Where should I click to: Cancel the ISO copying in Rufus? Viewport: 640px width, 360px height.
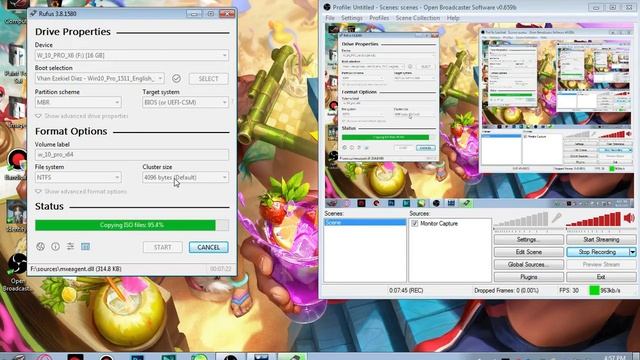[209, 247]
